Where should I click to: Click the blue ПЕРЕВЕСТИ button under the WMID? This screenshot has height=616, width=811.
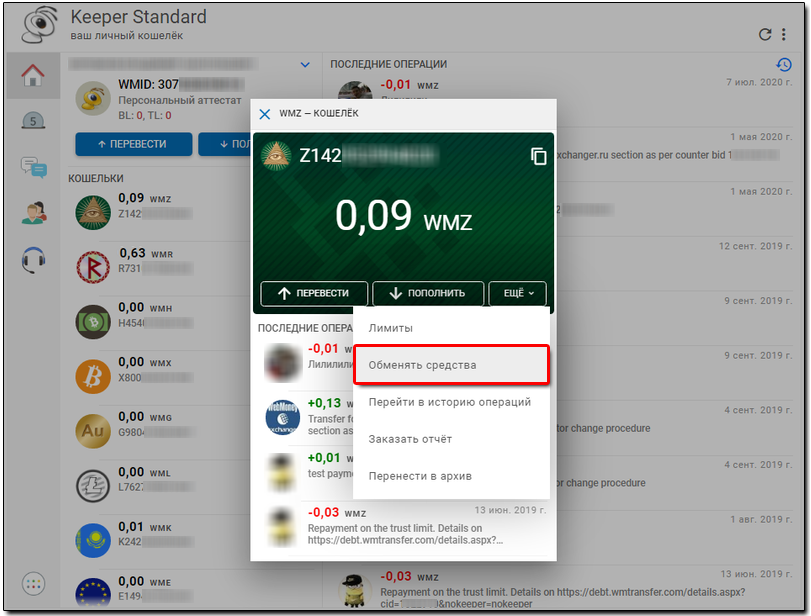click(x=133, y=144)
